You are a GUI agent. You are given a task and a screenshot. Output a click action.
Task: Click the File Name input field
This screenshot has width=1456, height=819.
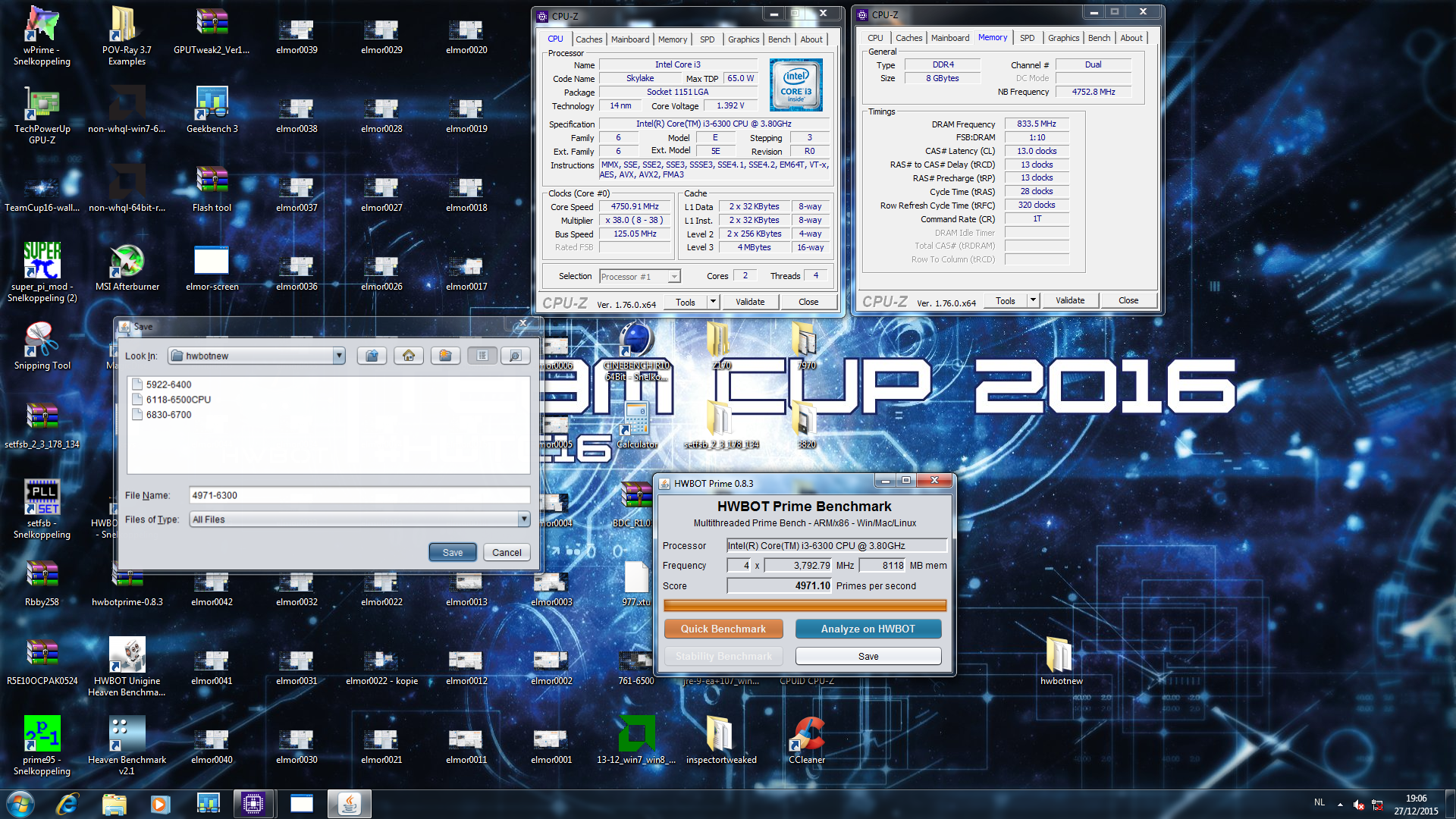tap(359, 495)
